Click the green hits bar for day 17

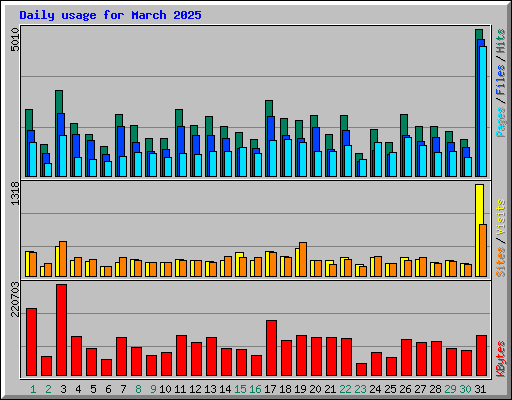pyautogui.click(x=269, y=108)
